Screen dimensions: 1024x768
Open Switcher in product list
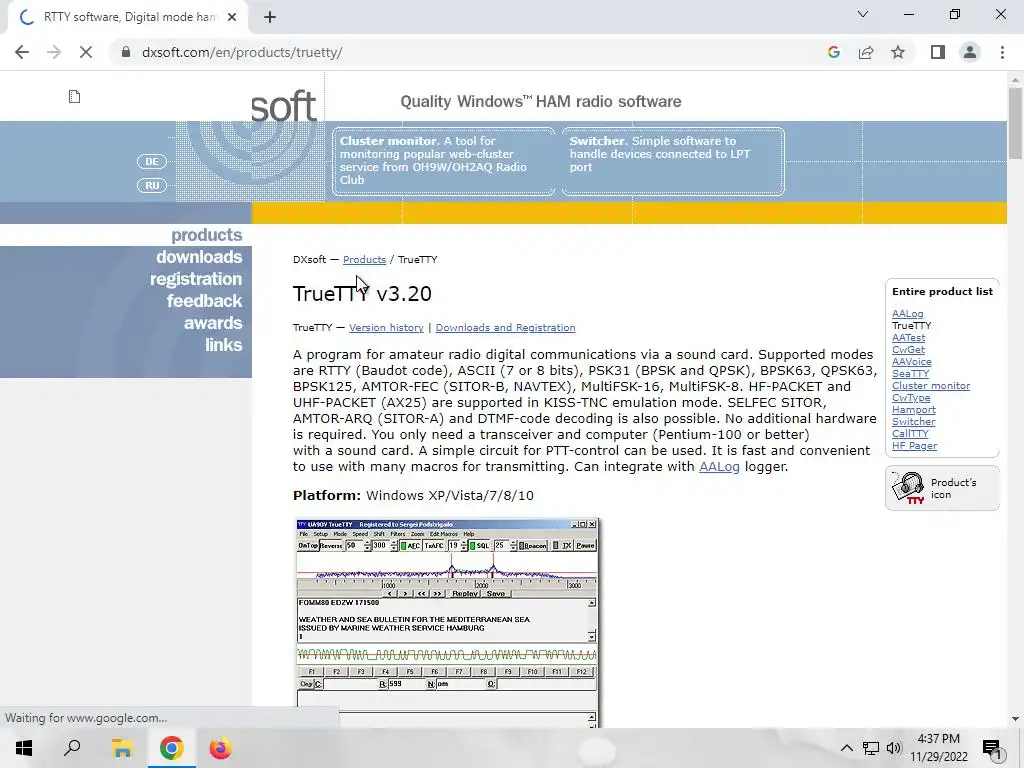pyautogui.click(x=913, y=422)
